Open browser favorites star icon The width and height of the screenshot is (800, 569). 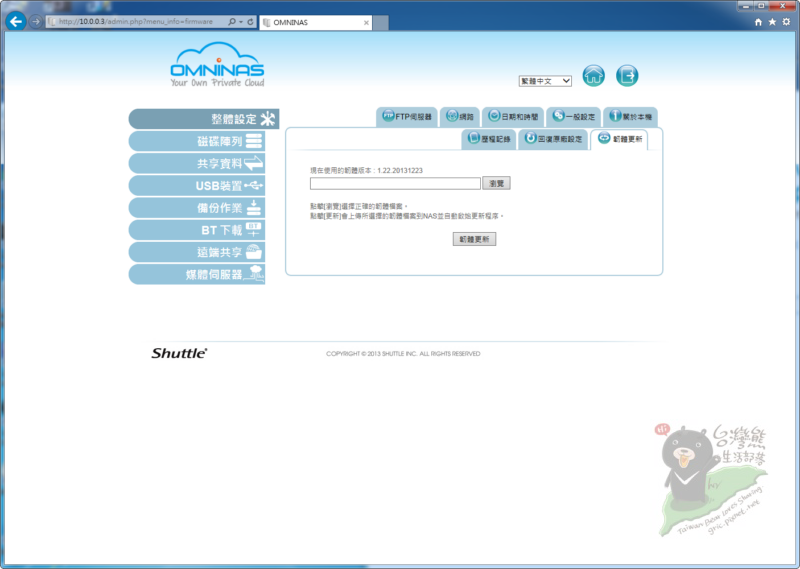(772, 22)
